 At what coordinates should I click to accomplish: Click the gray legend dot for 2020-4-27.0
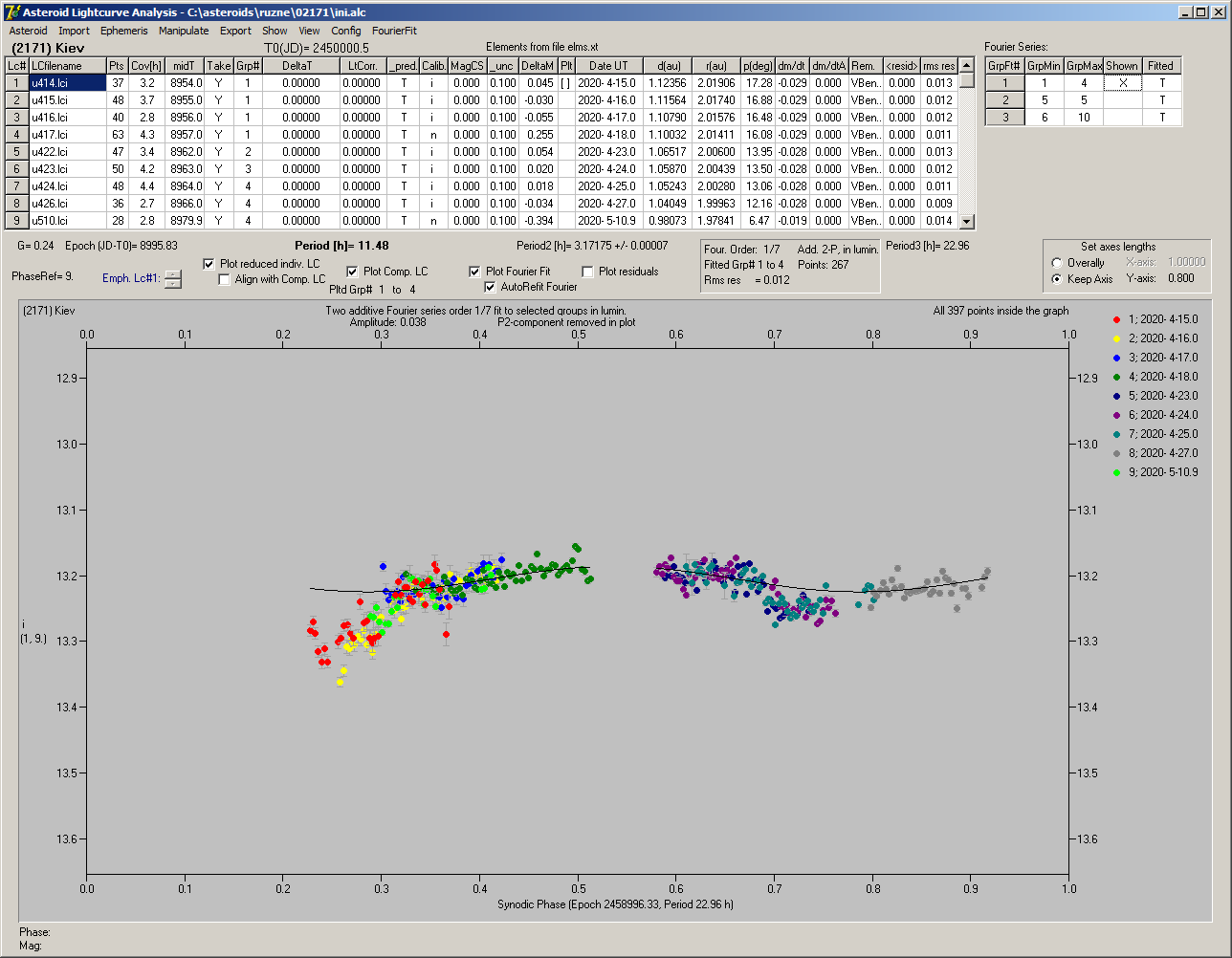click(x=1117, y=453)
